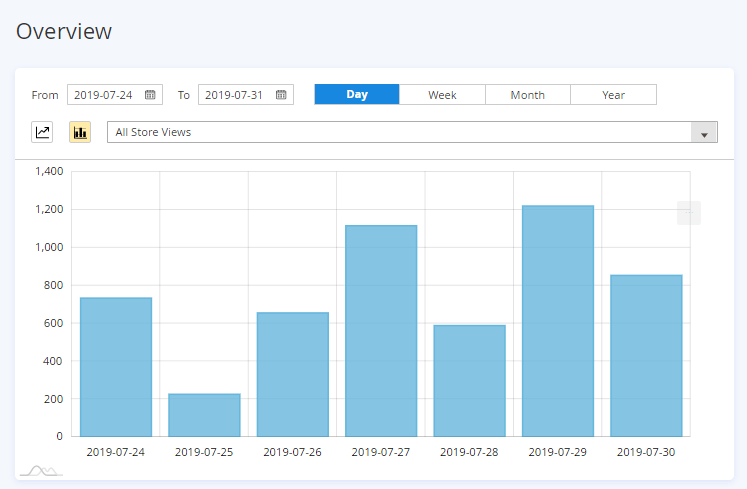
Task: Switch to line chart view icon
Action: (x=43, y=132)
